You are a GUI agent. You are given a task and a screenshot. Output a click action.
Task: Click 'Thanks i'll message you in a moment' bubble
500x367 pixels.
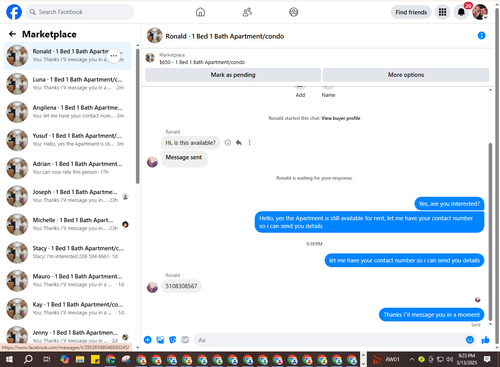click(x=431, y=315)
